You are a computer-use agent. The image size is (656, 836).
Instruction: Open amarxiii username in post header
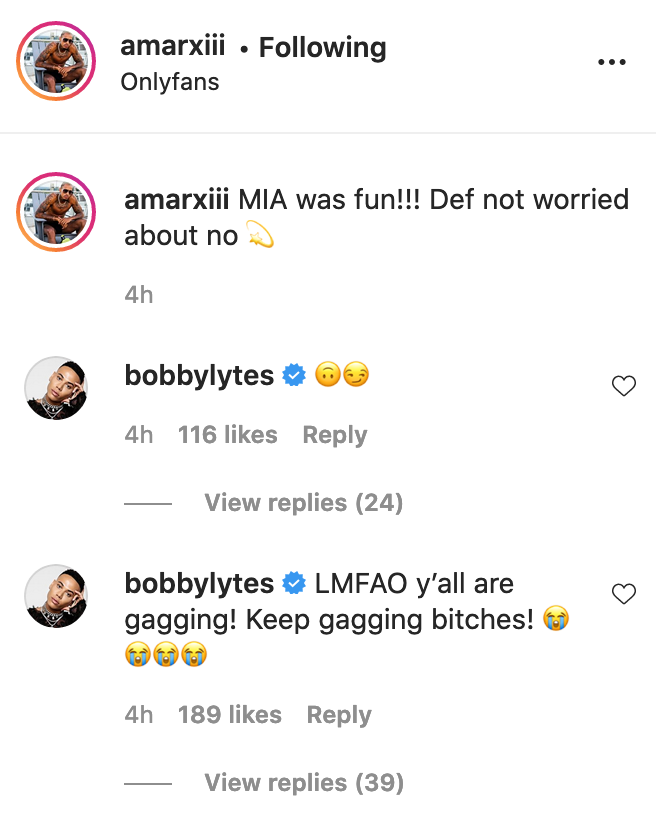172,47
